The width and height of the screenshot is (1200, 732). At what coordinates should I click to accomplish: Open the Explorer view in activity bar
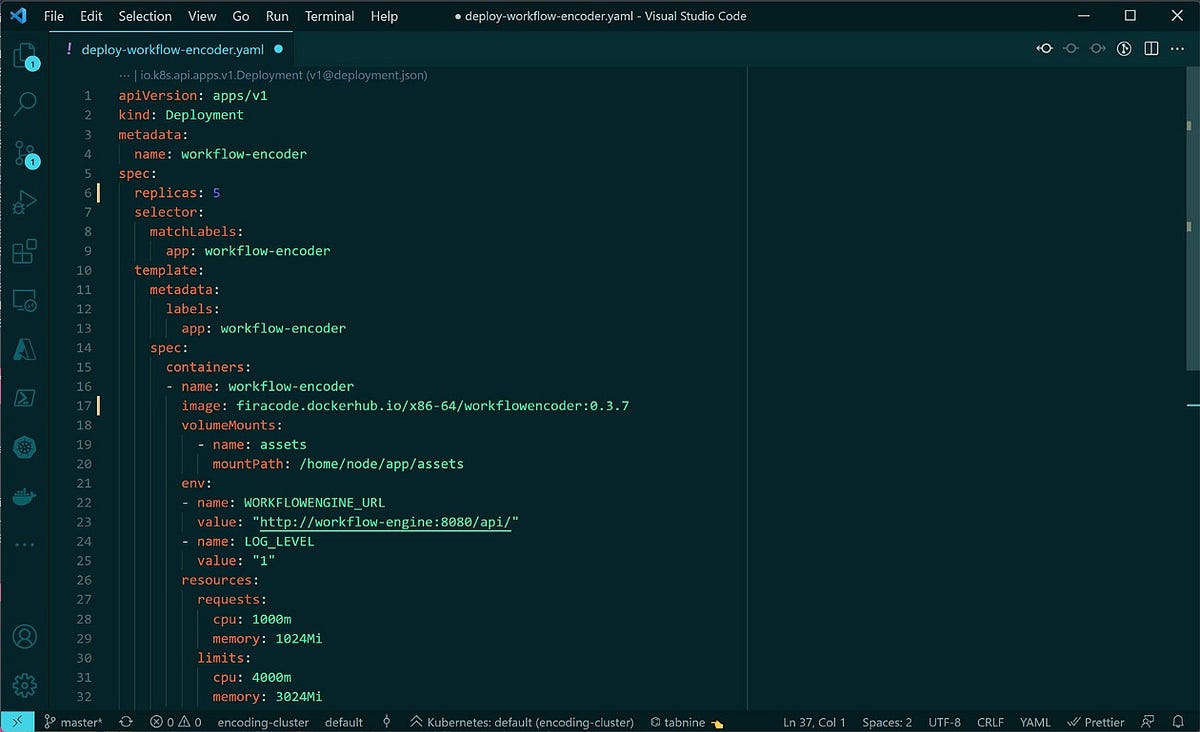coord(25,56)
